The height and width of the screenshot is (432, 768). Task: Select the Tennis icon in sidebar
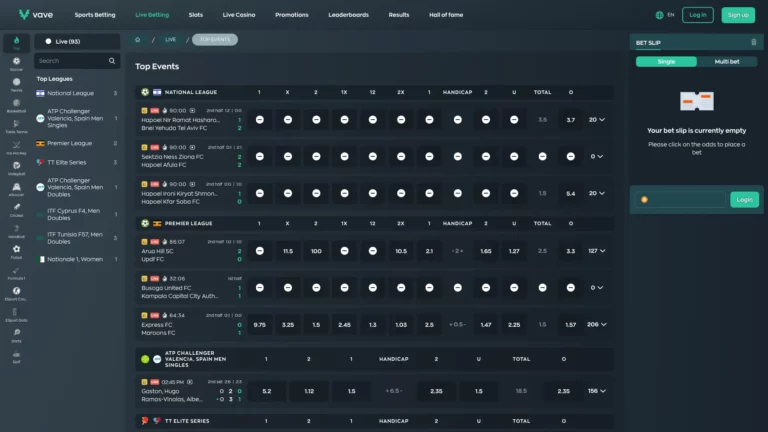click(x=16, y=84)
